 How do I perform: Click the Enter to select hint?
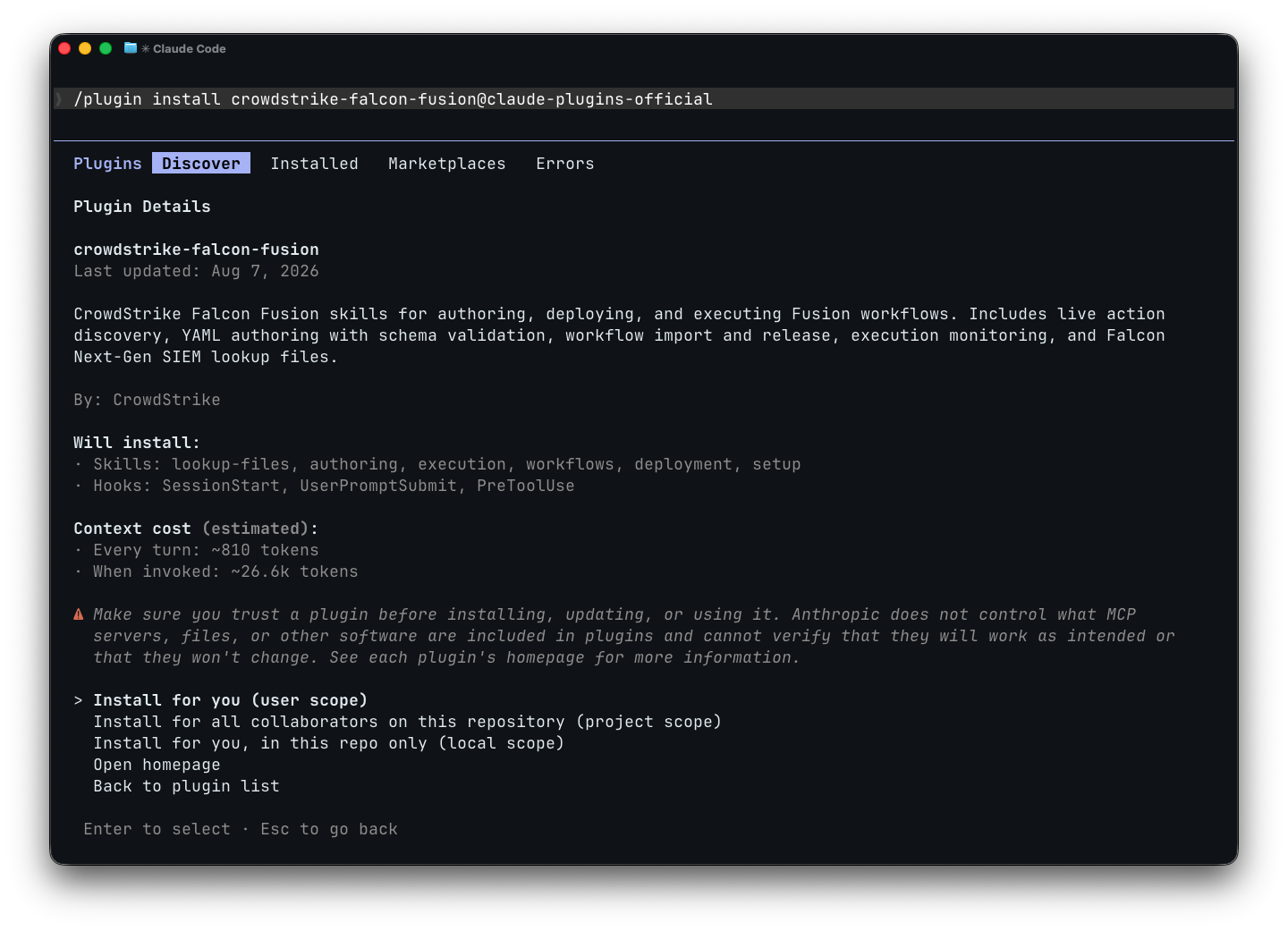point(157,829)
